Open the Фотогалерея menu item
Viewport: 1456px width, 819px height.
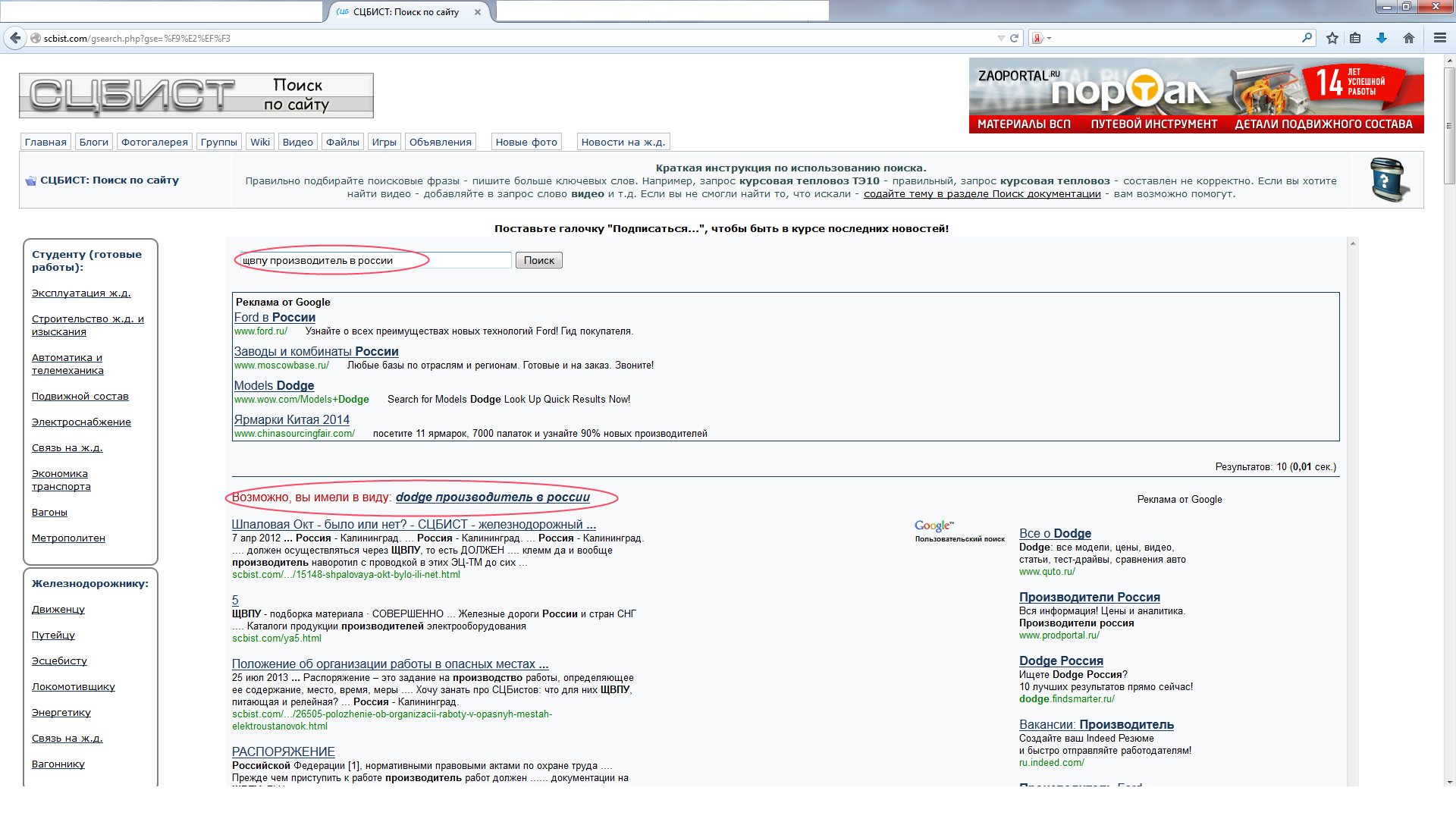click(155, 142)
